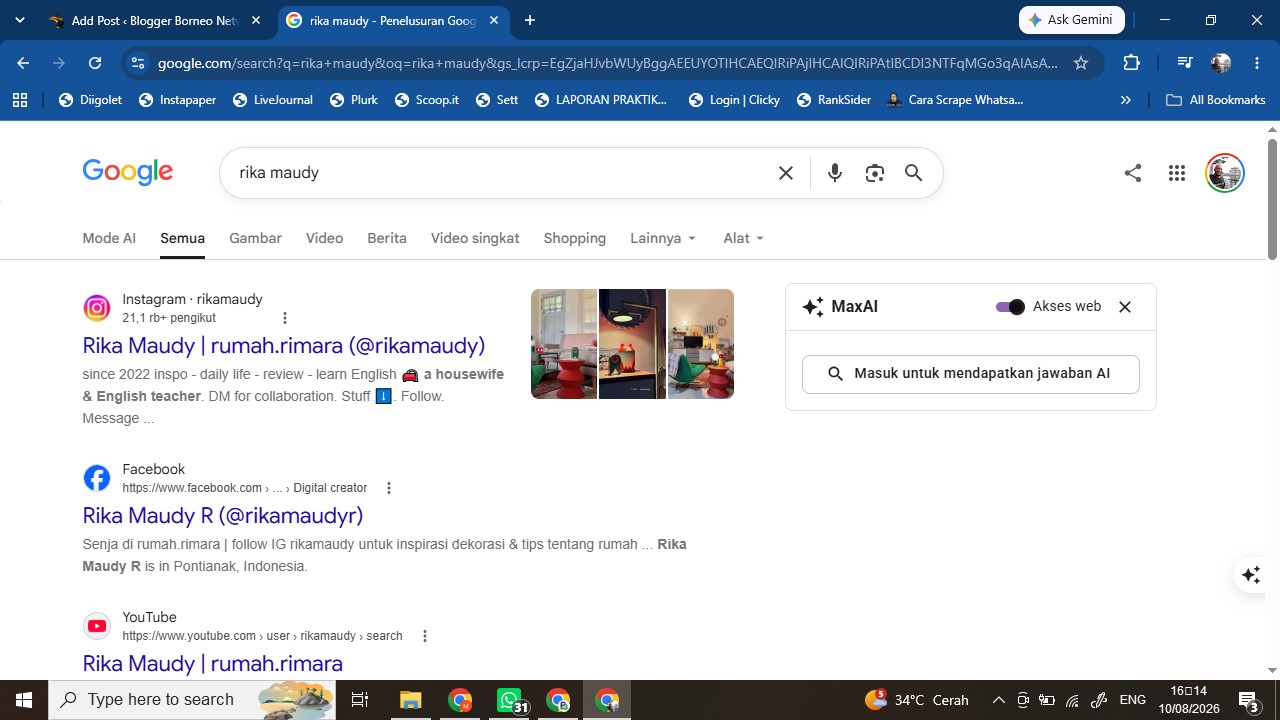Close the MaxAI panel
1280x720 pixels.
(1125, 307)
